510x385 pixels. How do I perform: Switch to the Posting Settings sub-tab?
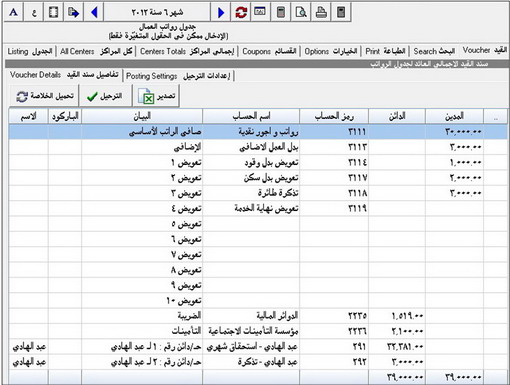(x=178, y=76)
